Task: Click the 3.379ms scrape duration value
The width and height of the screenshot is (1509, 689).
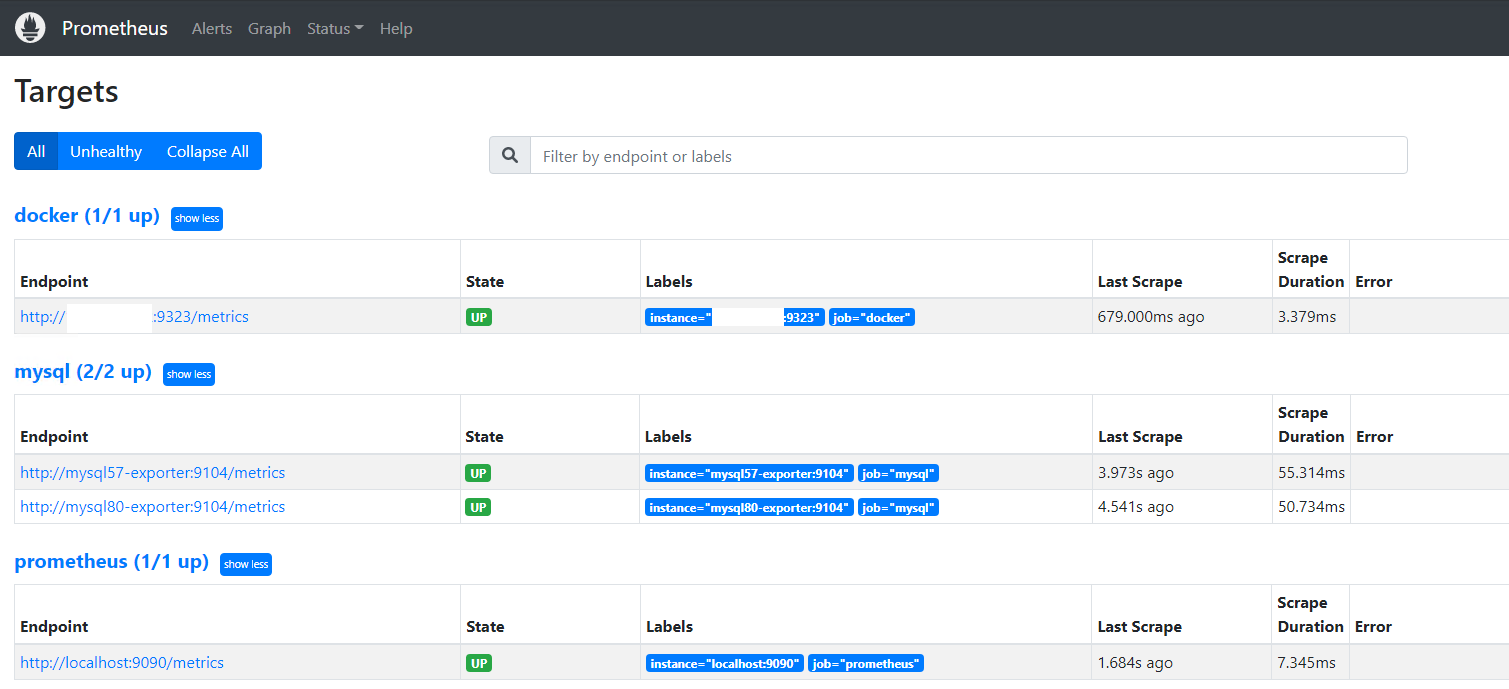Action: coord(1307,316)
